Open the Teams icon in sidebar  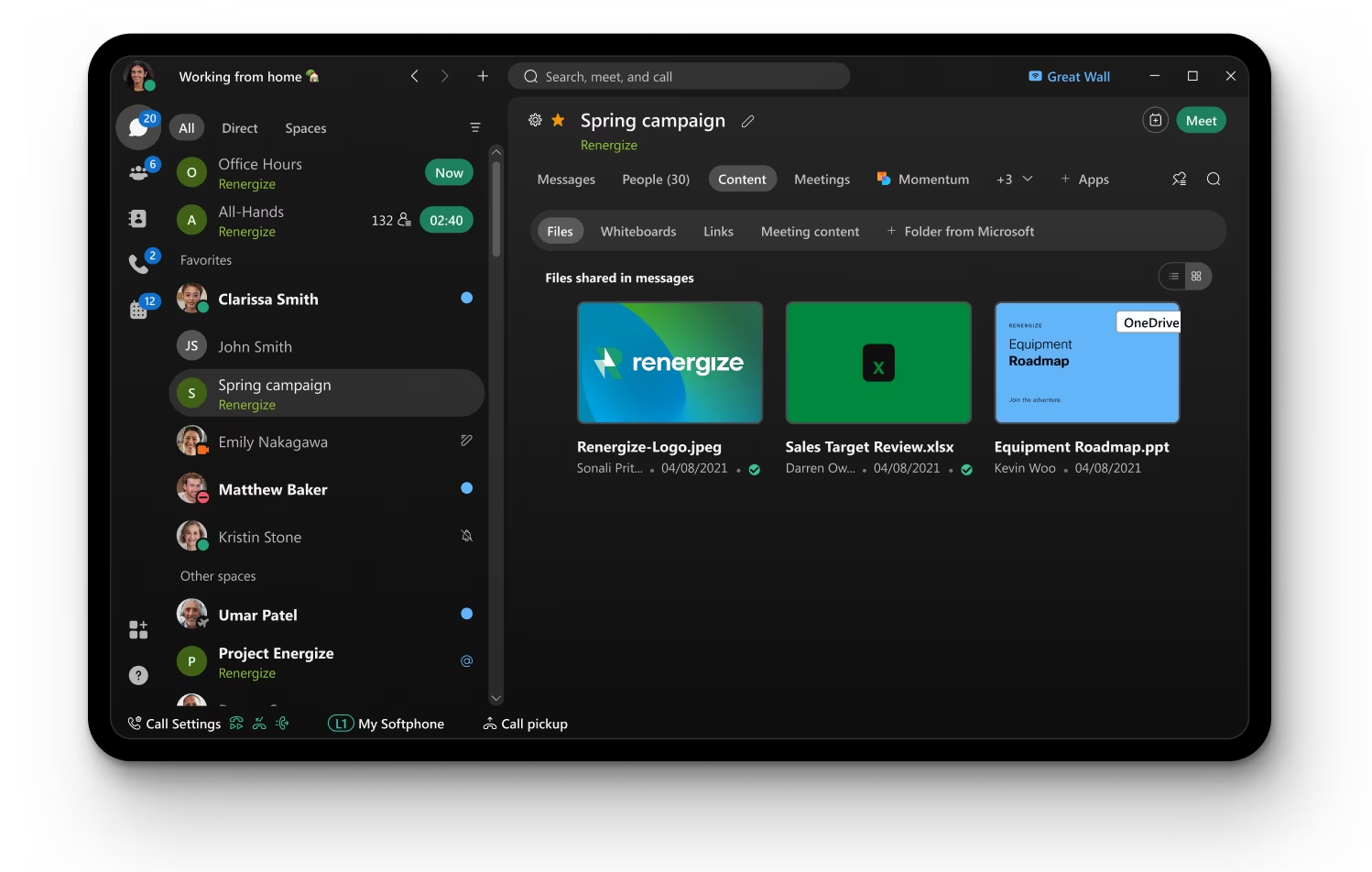coord(138,172)
